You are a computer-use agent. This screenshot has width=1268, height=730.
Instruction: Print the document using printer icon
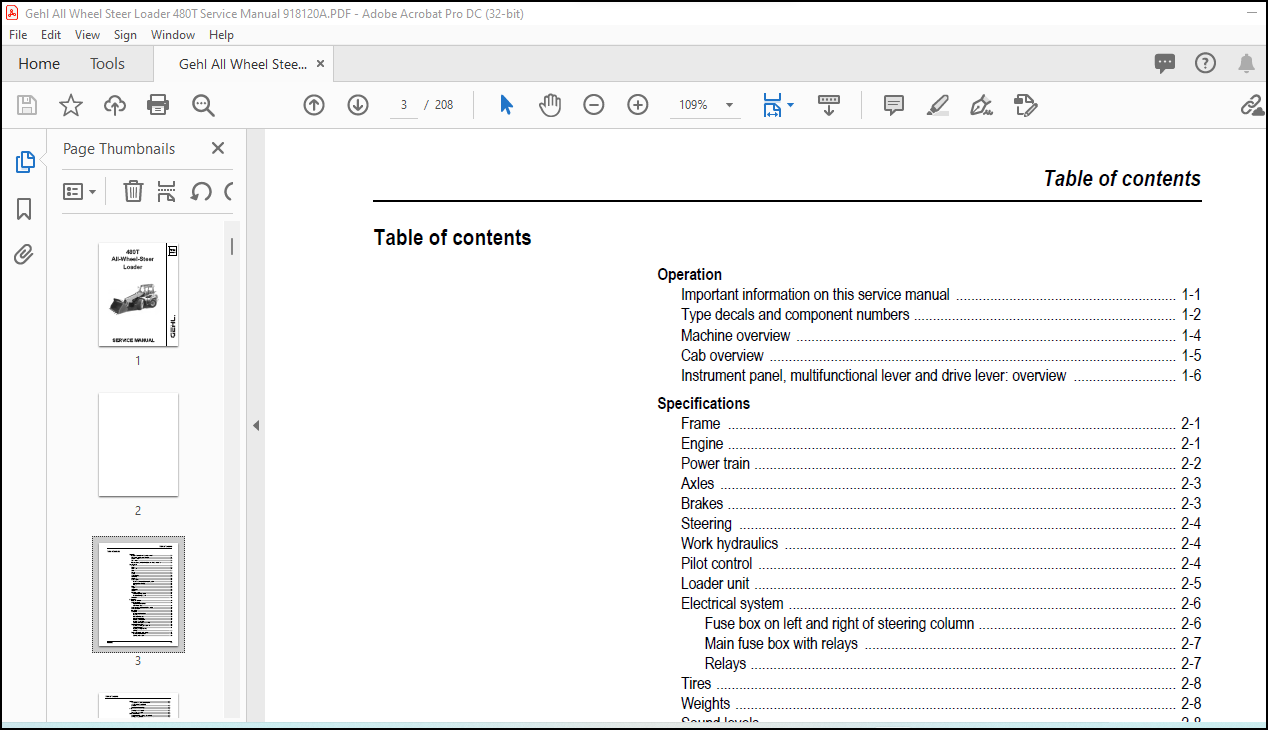tap(158, 105)
